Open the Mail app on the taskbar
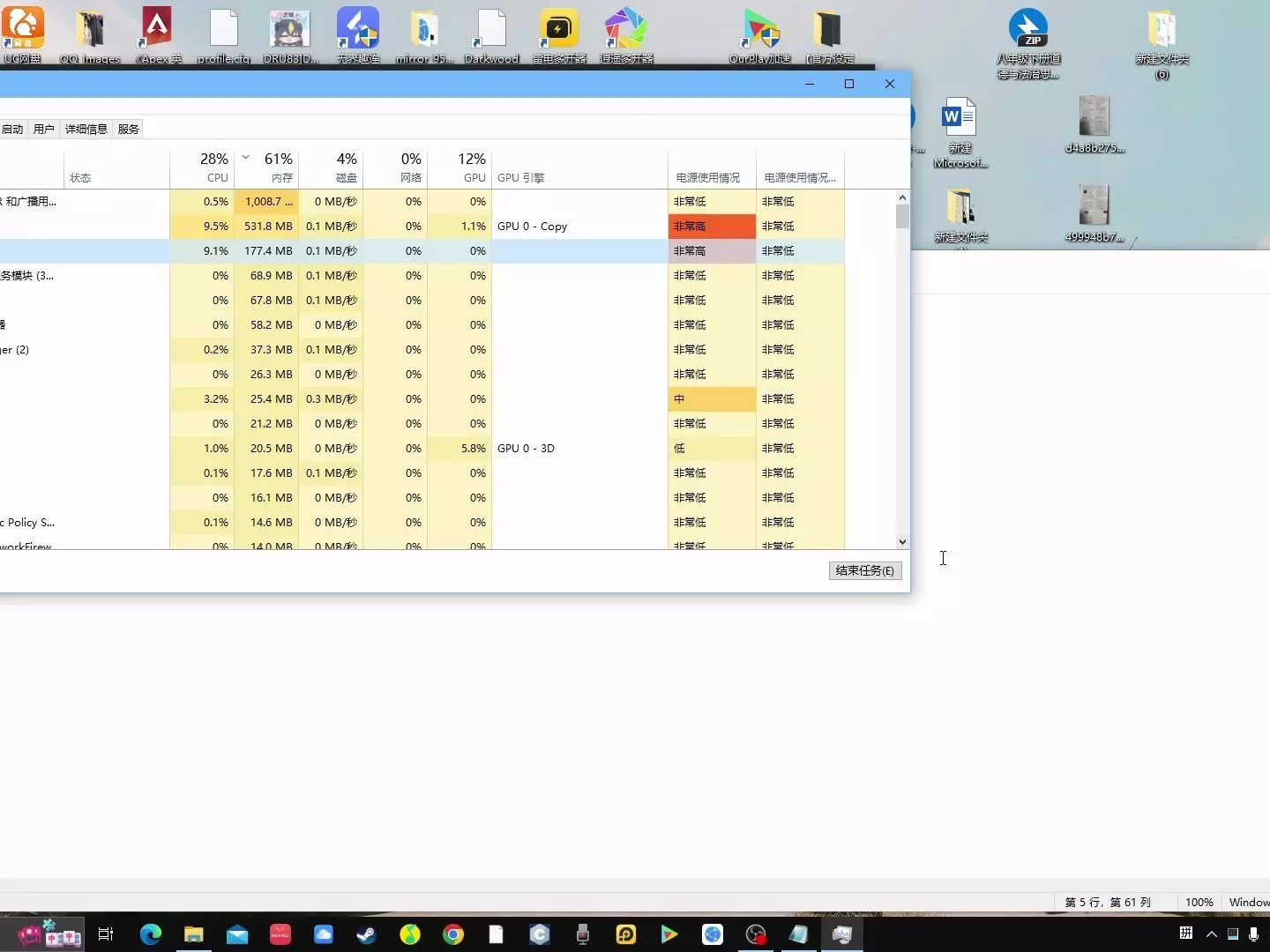Screen dimensions: 1270x952 [x=237, y=934]
